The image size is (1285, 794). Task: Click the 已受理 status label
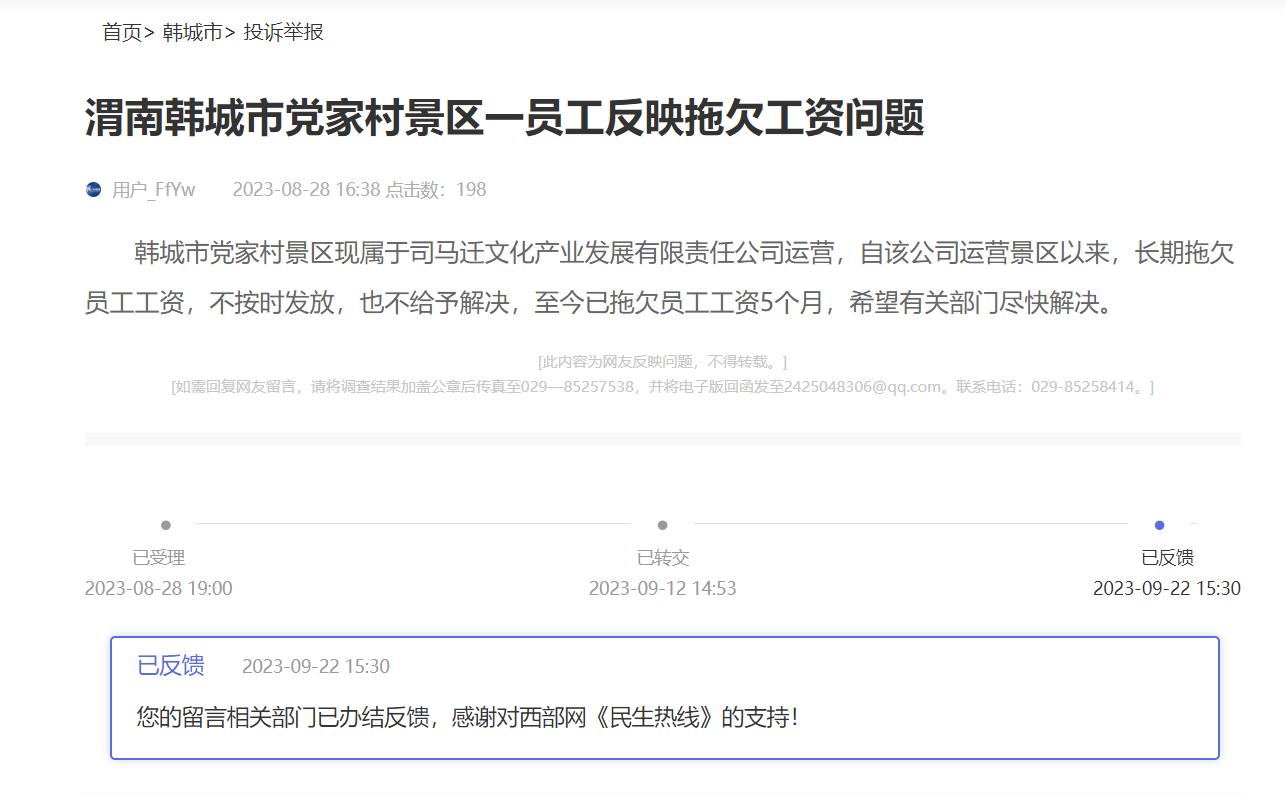coord(159,558)
